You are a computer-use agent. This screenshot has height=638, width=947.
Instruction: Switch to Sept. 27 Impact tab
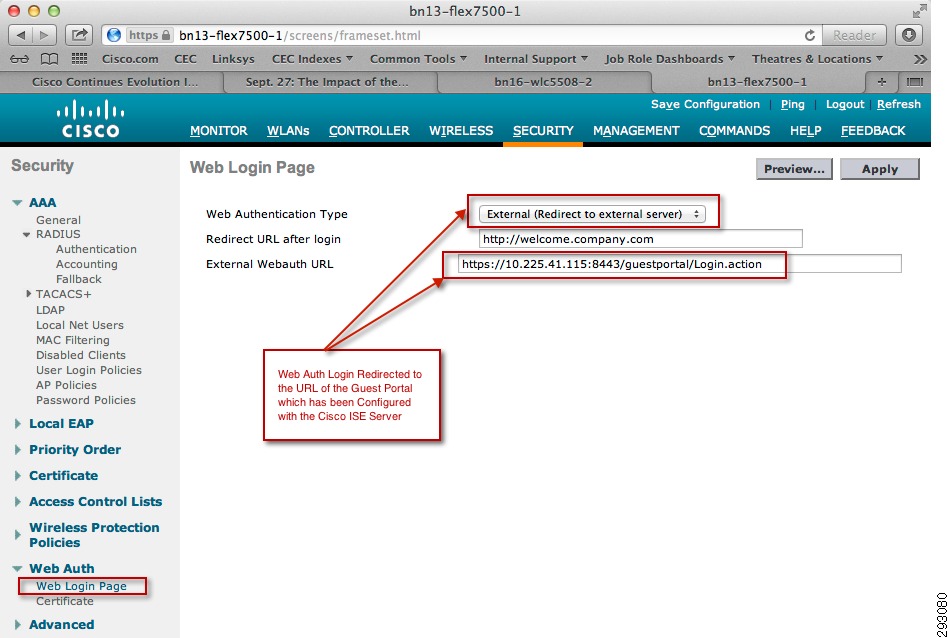pyautogui.click(x=327, y=82)
